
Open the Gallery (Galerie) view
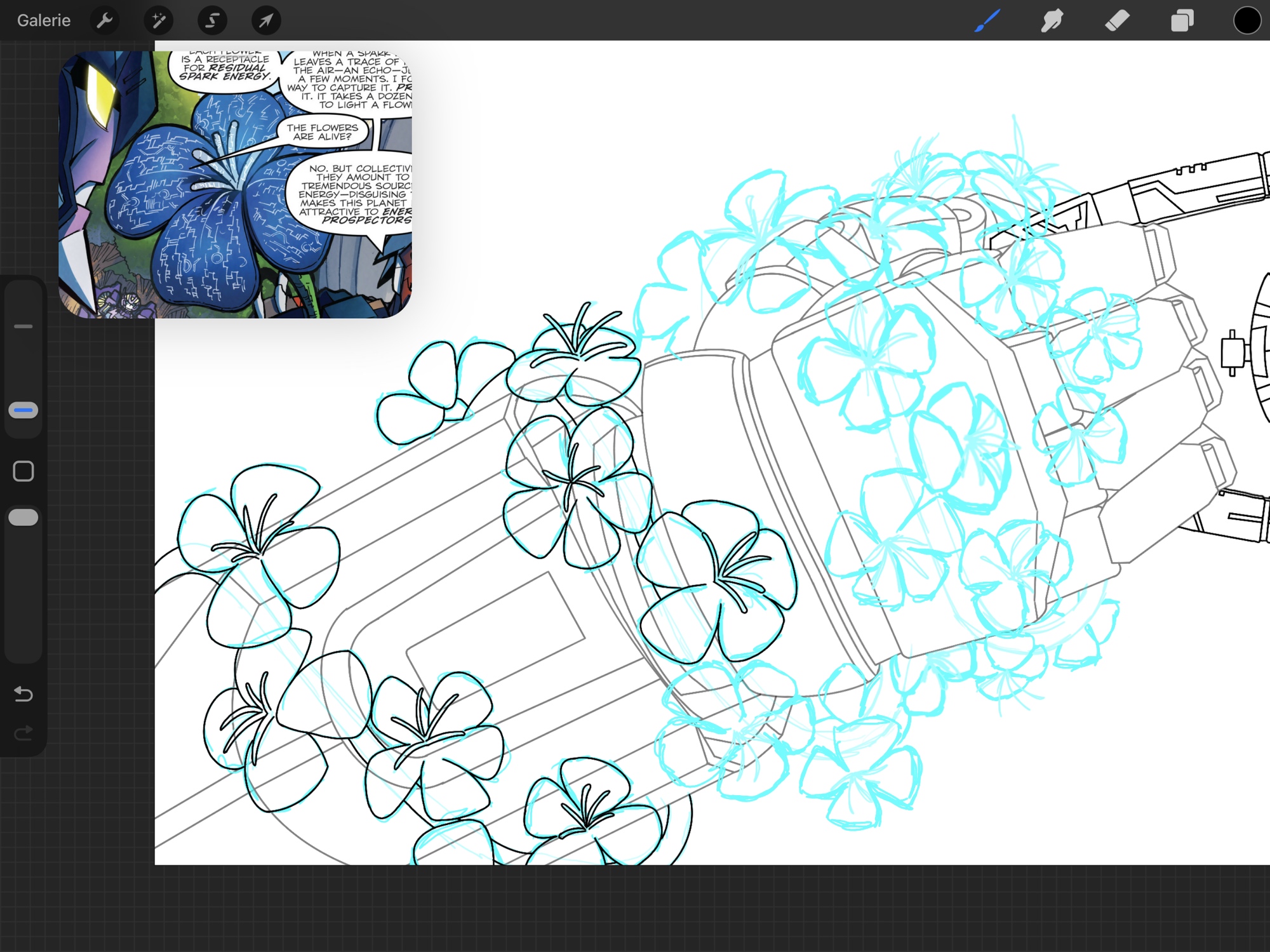(x=43, y=20)
